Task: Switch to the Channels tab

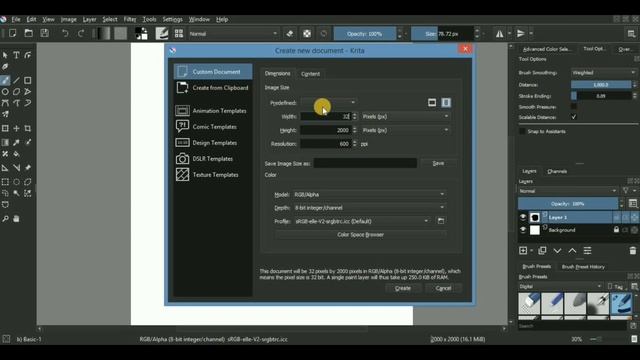Action: (557, 171)
